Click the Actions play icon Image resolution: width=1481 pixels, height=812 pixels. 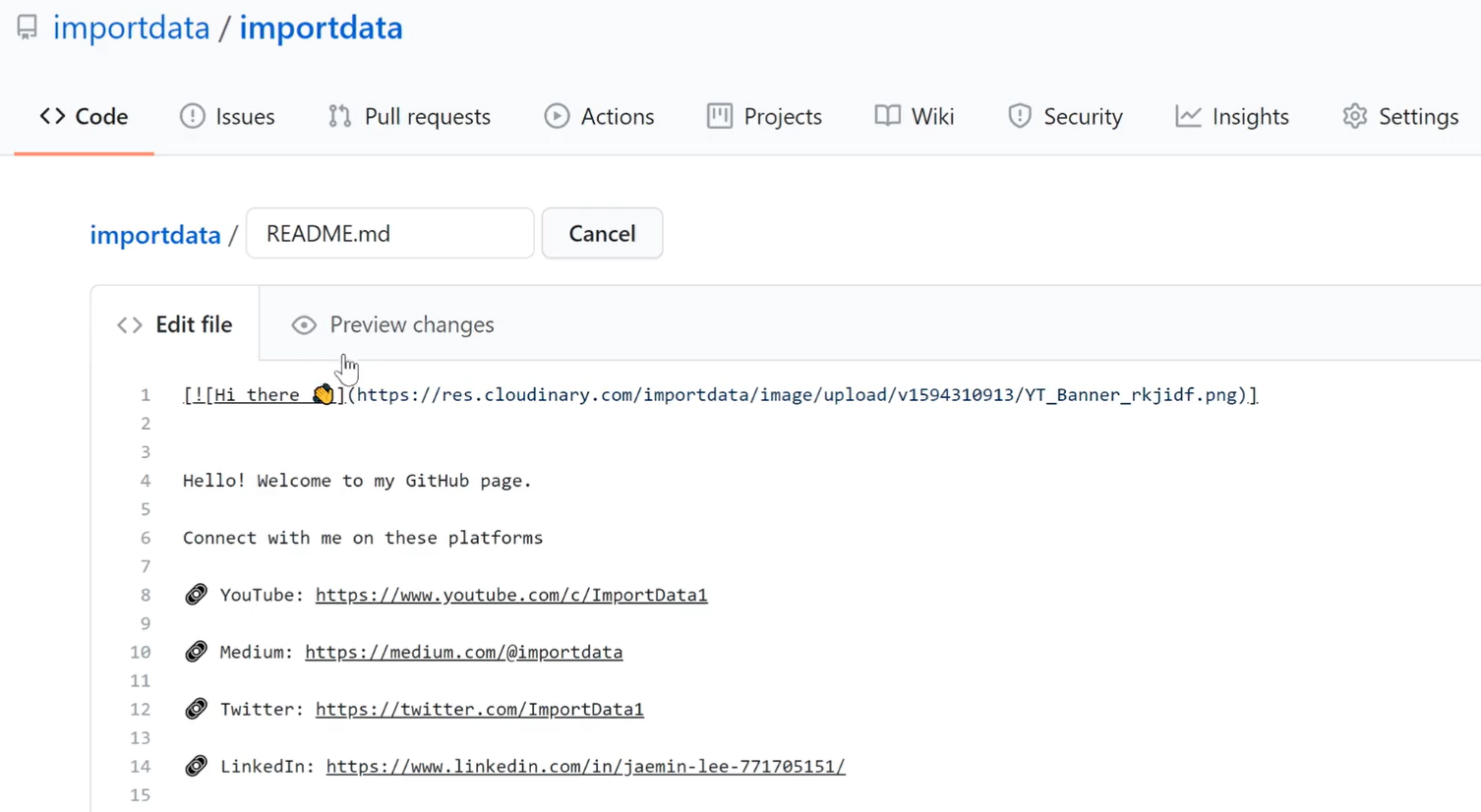[557, 116]
